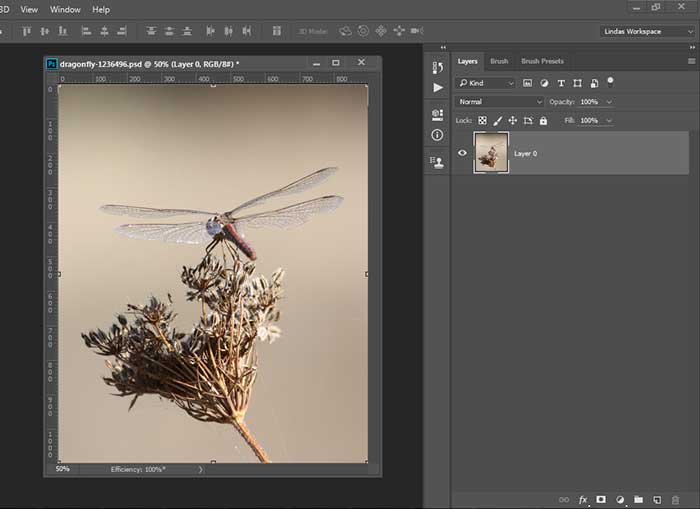Viewport: 700px width, 509px height.
Task: Click 3D zoom video camera icon
Action: pos(417,31)
